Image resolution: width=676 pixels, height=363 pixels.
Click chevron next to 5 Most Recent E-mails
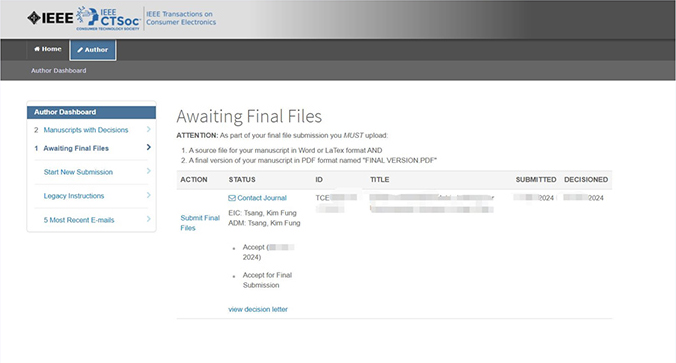148,219
